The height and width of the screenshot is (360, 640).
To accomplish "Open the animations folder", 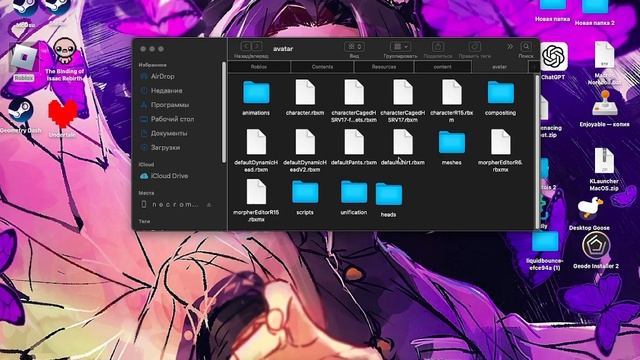I will pos(256,92).
